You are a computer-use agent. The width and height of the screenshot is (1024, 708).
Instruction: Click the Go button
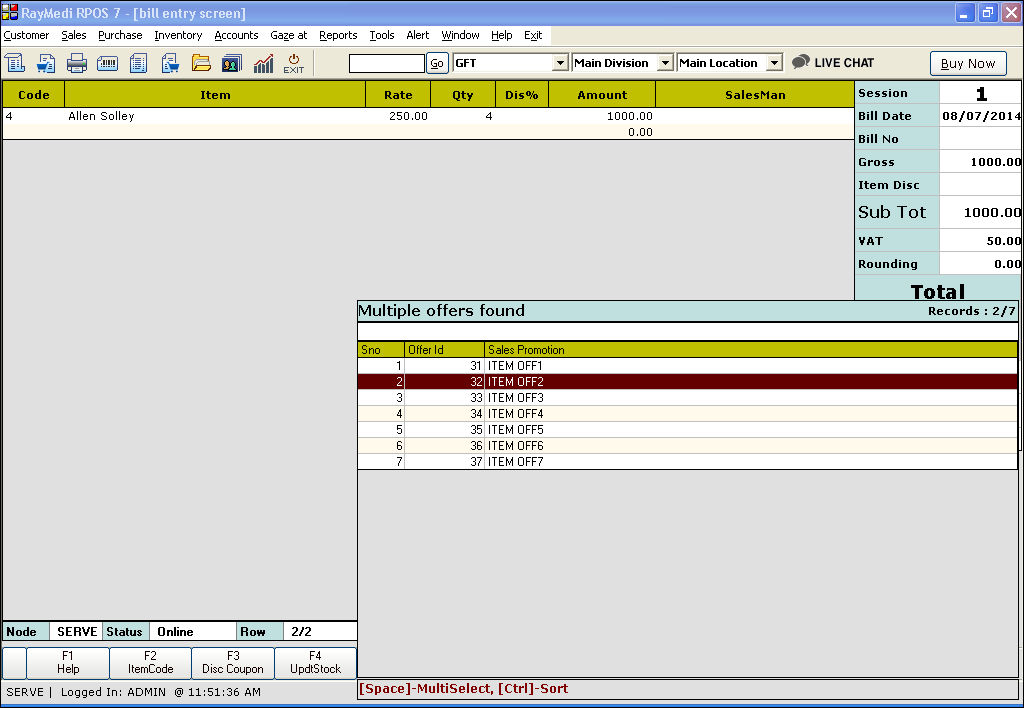[x=437, y=63]
